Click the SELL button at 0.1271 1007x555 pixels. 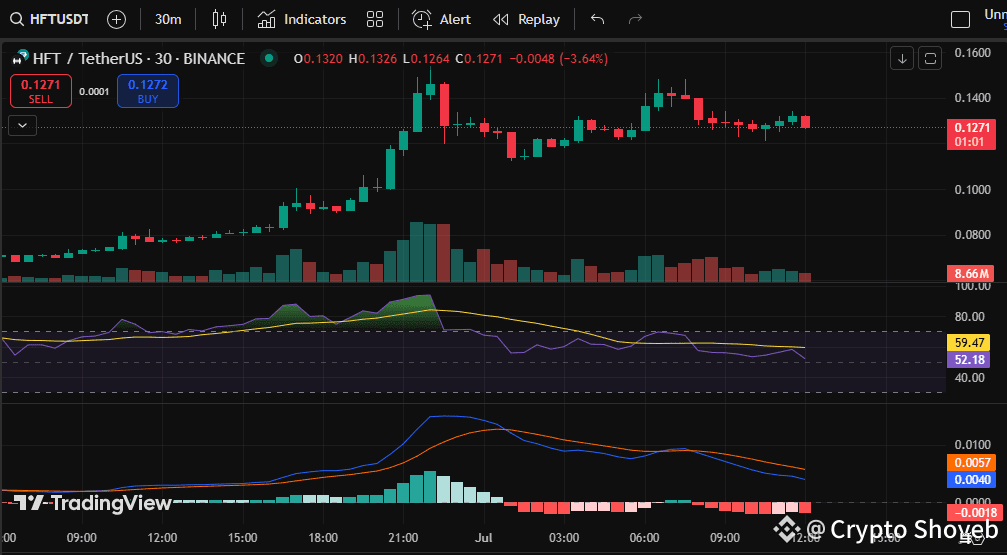[x=41, y=91]
